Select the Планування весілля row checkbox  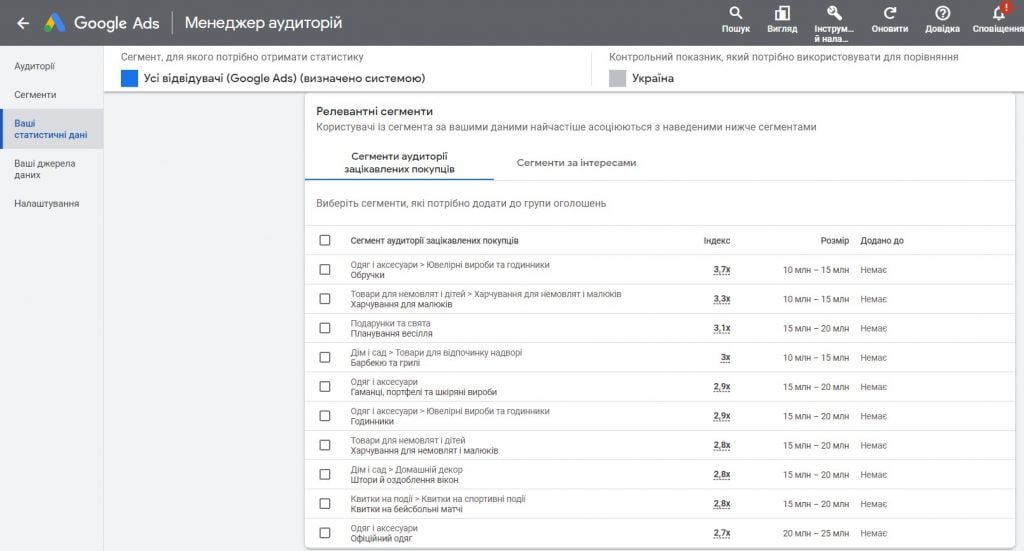325,328
